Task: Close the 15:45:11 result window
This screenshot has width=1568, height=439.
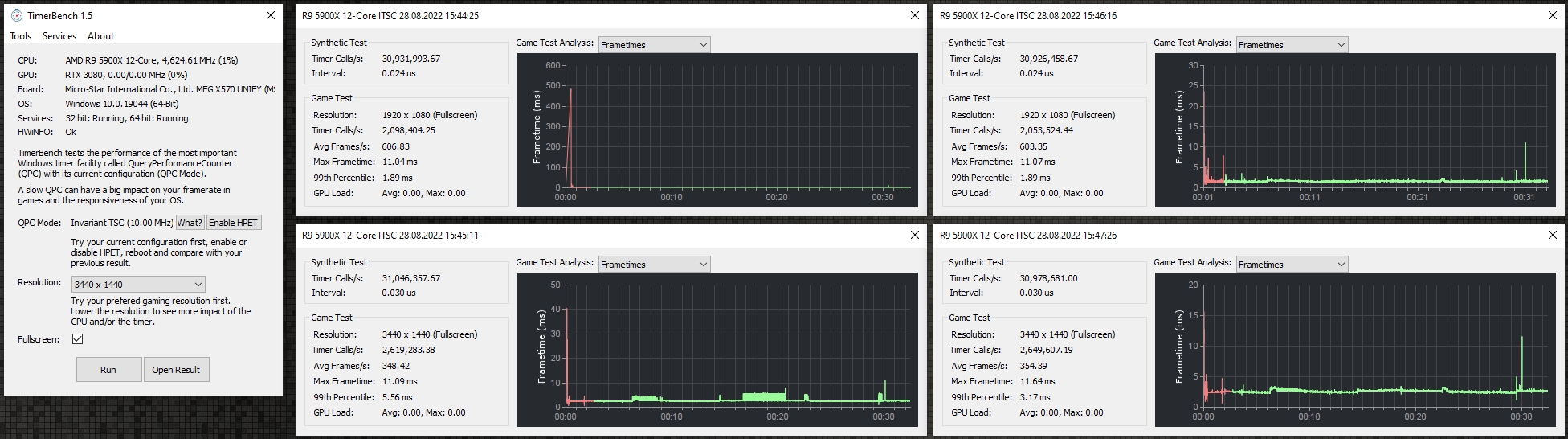Action: (915, 235)
